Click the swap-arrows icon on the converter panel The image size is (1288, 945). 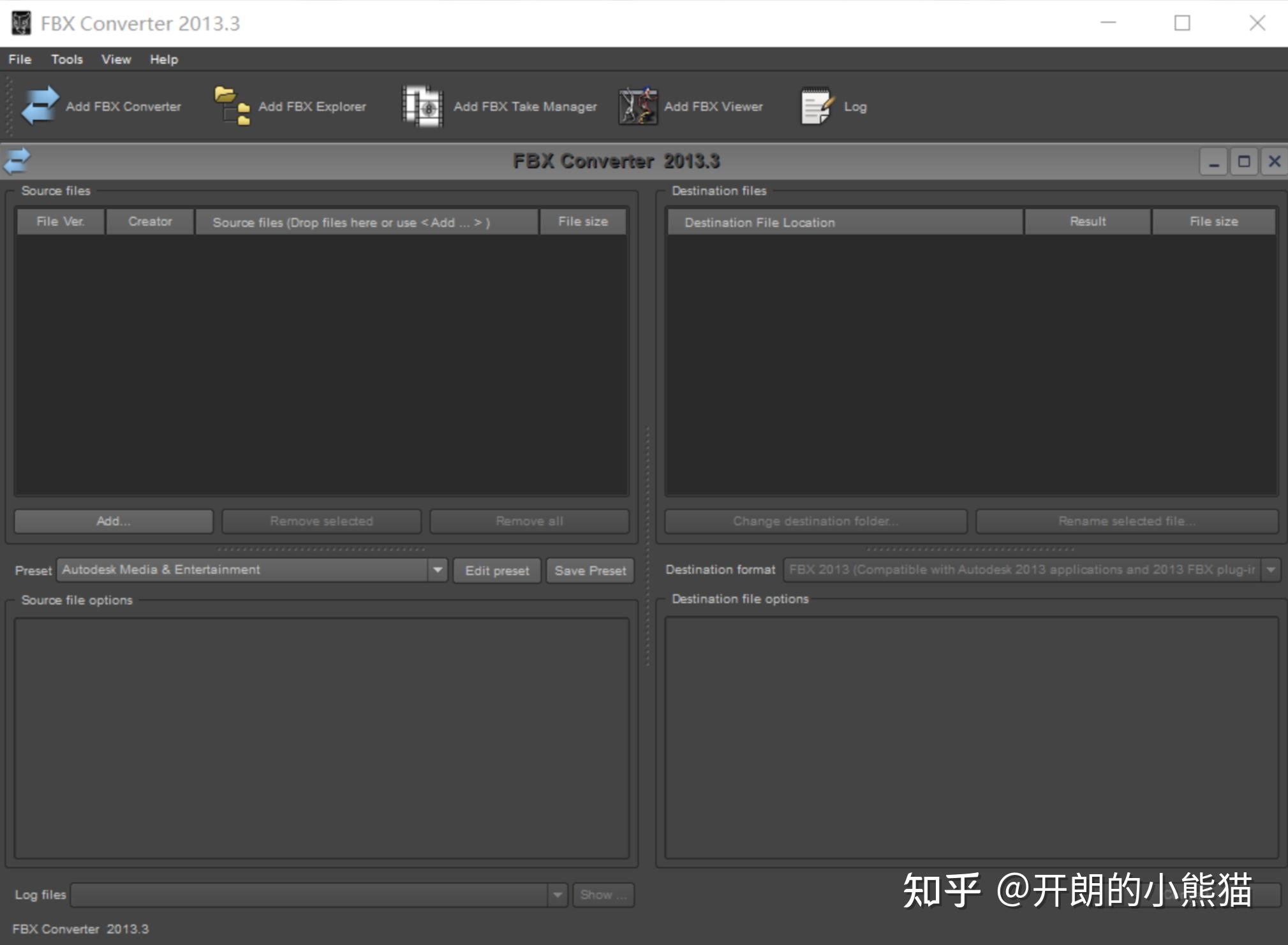(x=17, y=161)
